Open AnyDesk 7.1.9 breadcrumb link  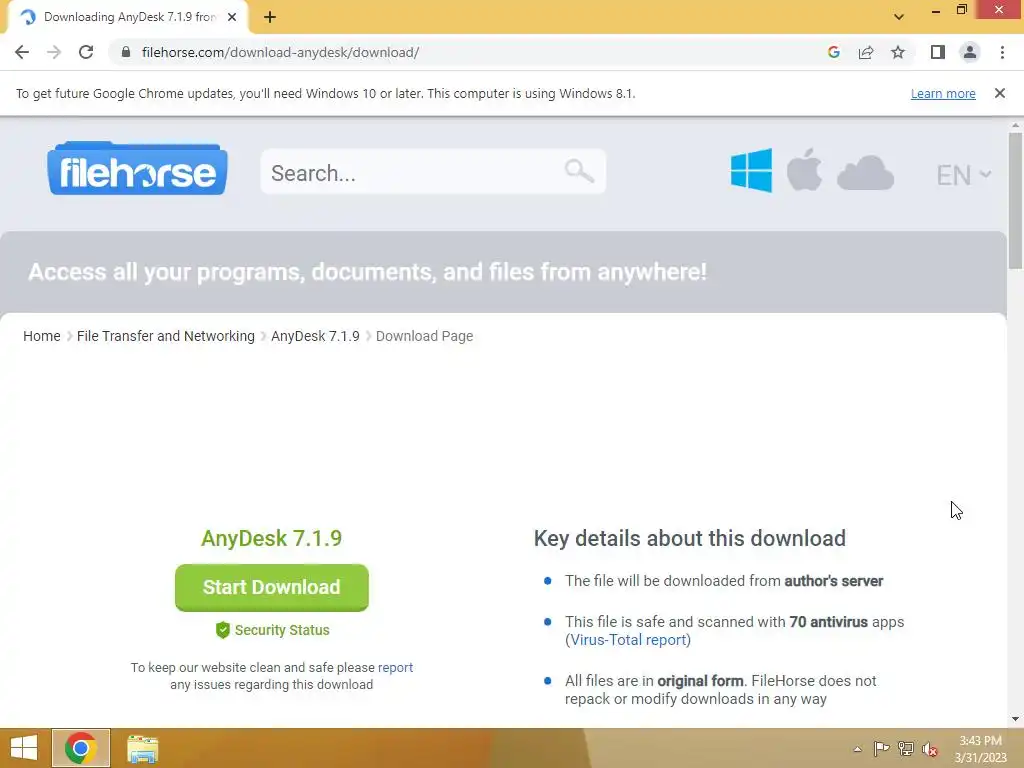click(315, 336)
